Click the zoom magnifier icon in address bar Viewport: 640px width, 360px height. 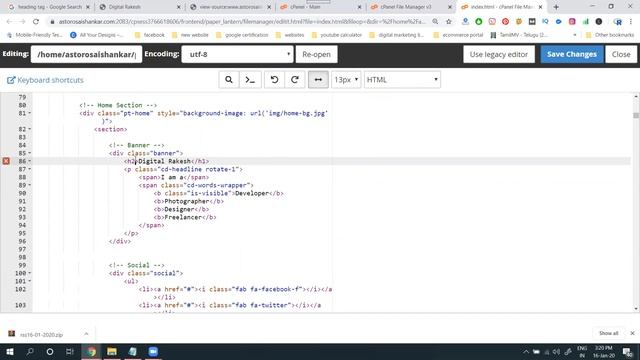click(435, 22)
